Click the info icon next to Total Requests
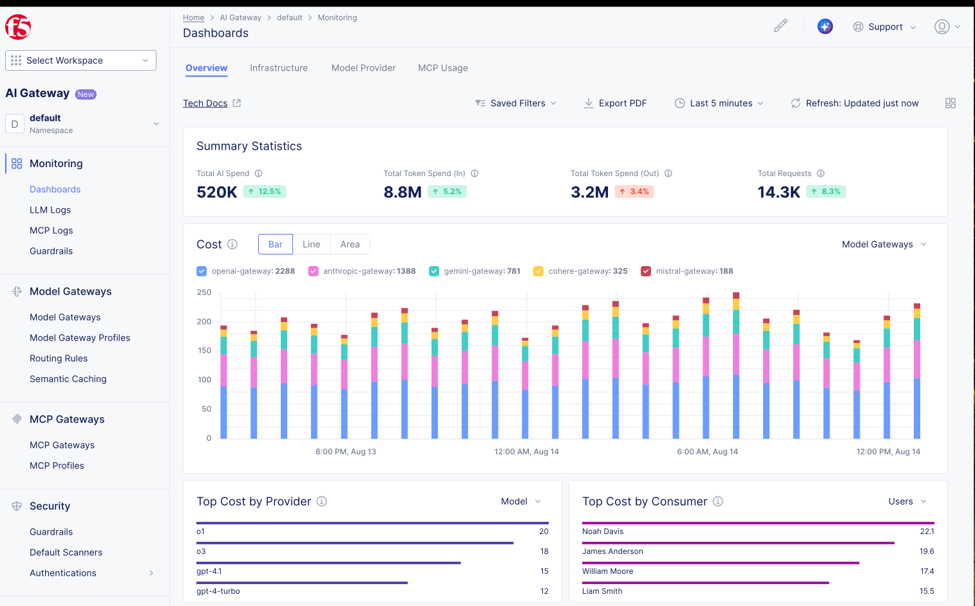The width and height of the screenshot is (975, 606). coord(821,173)
